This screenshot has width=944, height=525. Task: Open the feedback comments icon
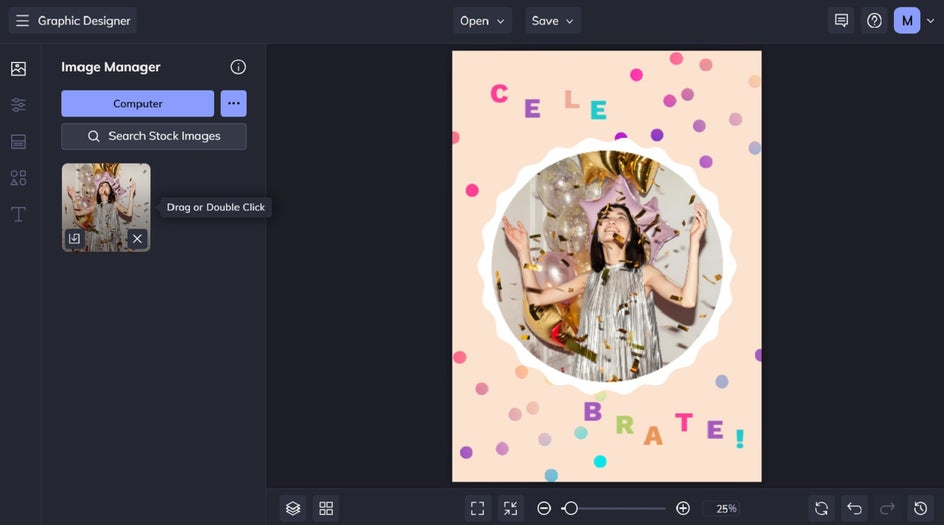pyautogui.click(x=841, y=20)
